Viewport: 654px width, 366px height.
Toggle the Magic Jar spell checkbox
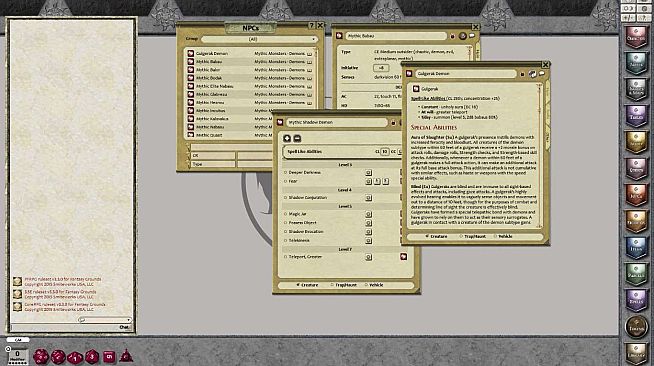pyautogui.click(x=286, y=214)
